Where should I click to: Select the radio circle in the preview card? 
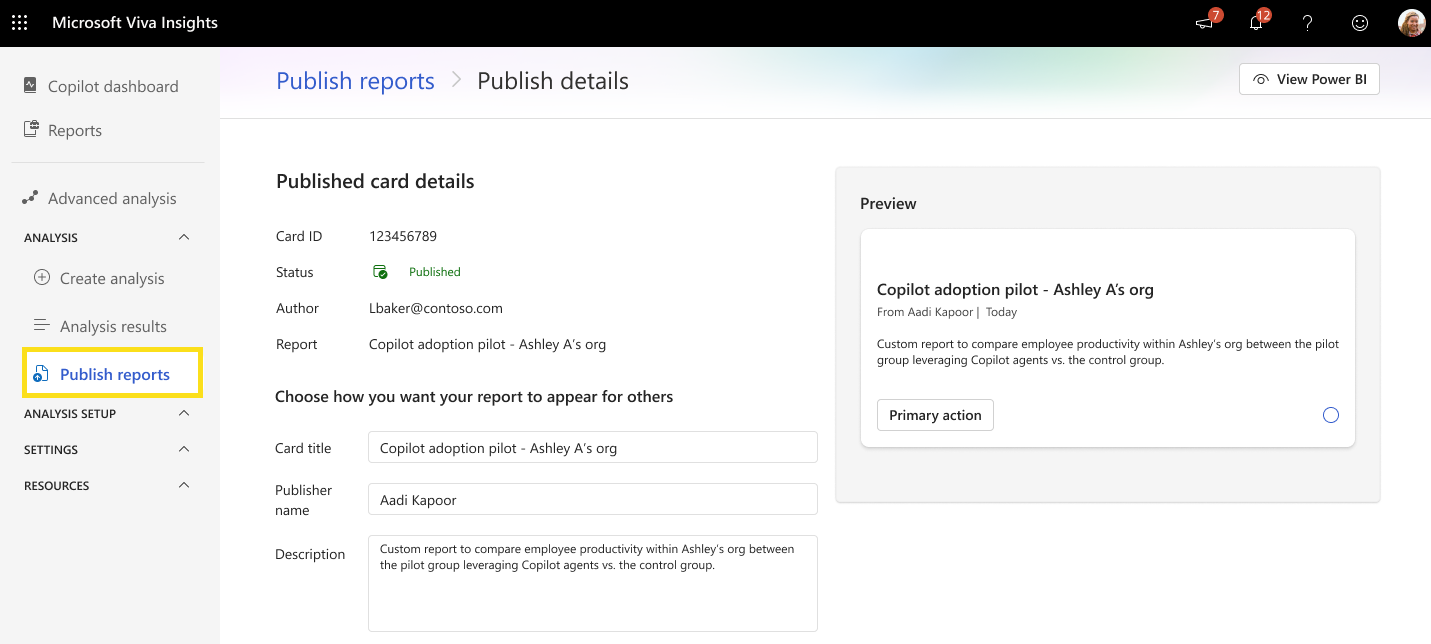pos(1330,415)
